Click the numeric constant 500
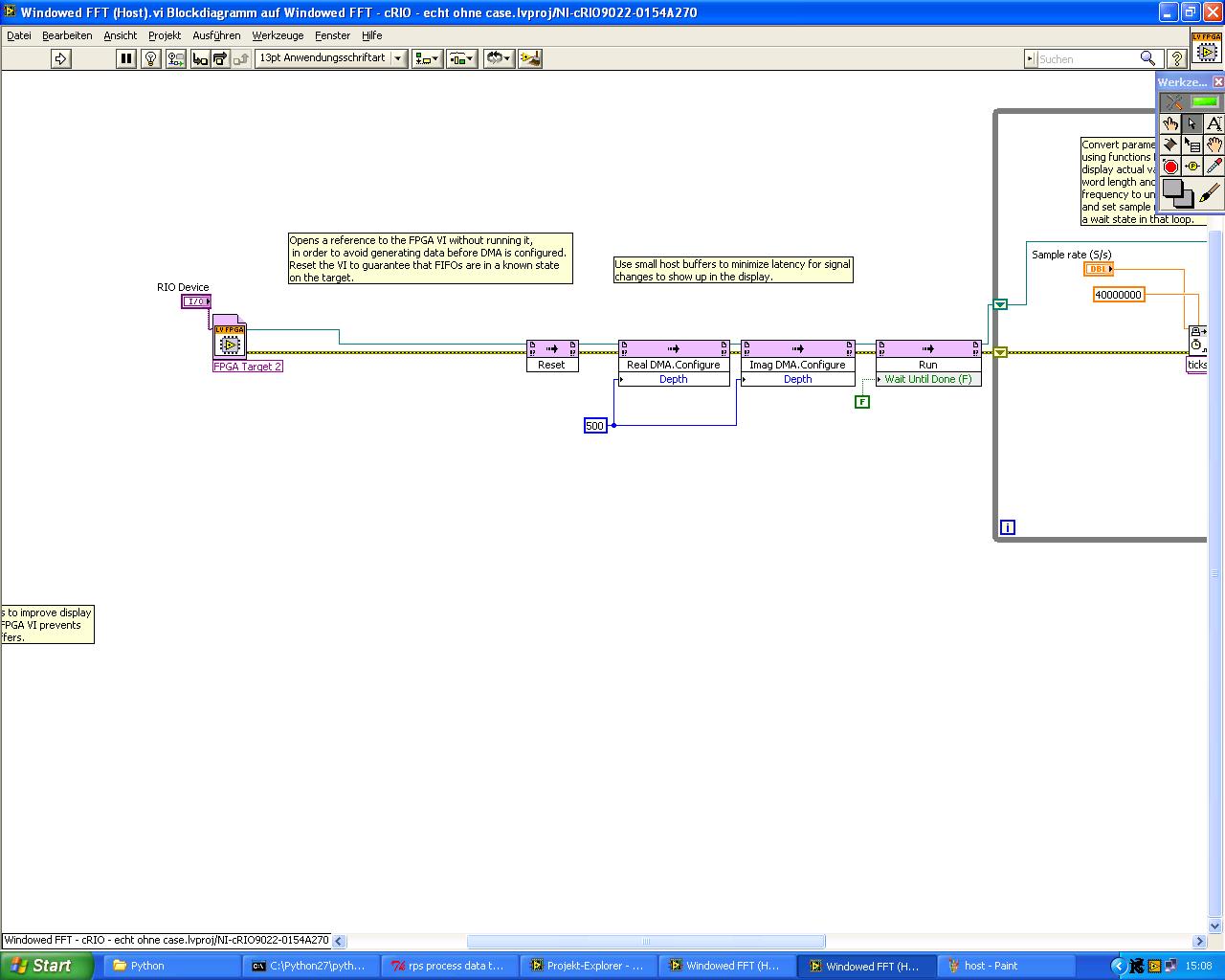The width and height of the screenshot is (1225, 980). click(x=595, y=426)
